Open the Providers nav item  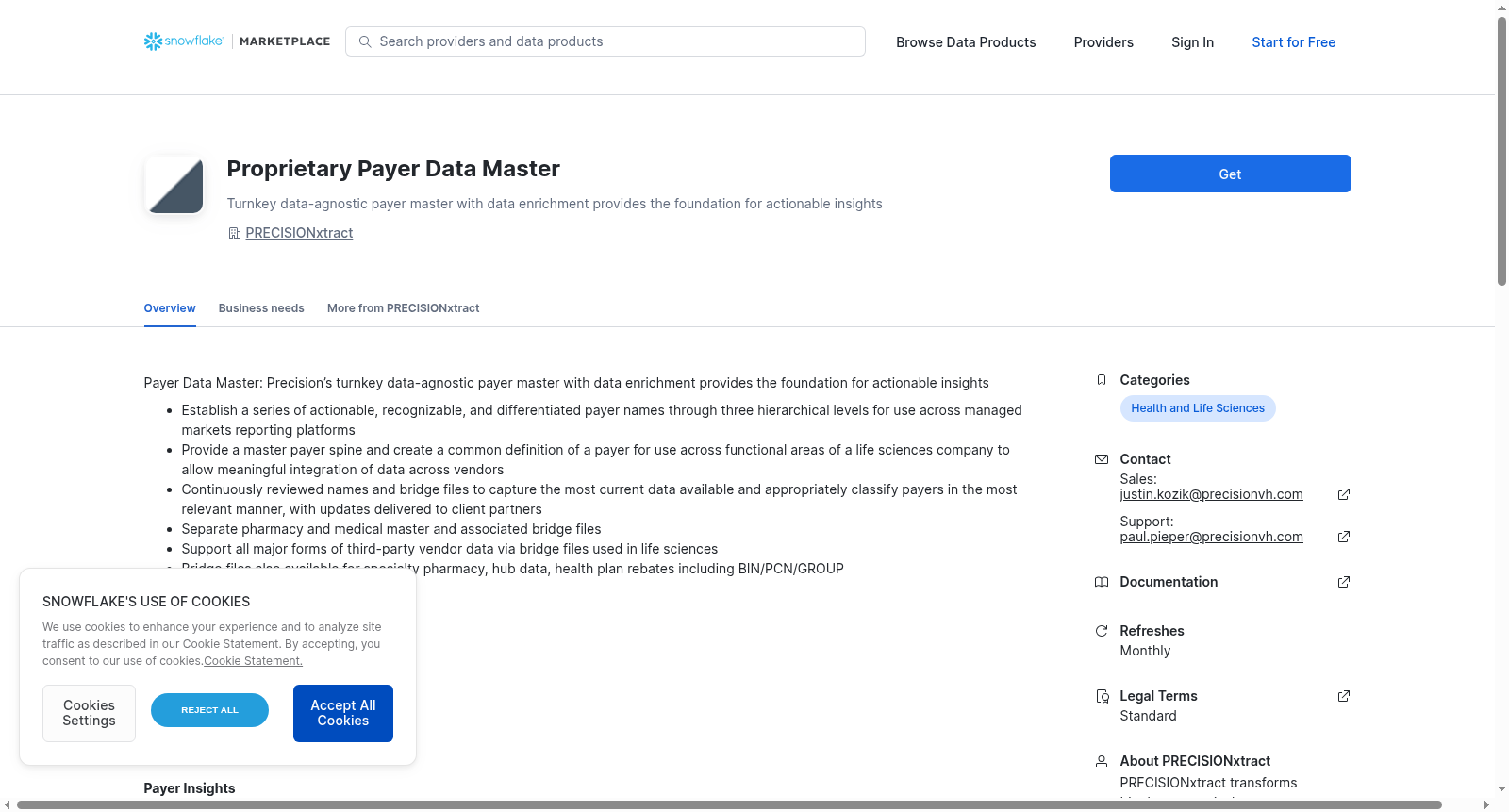(x=1103, y=42)
